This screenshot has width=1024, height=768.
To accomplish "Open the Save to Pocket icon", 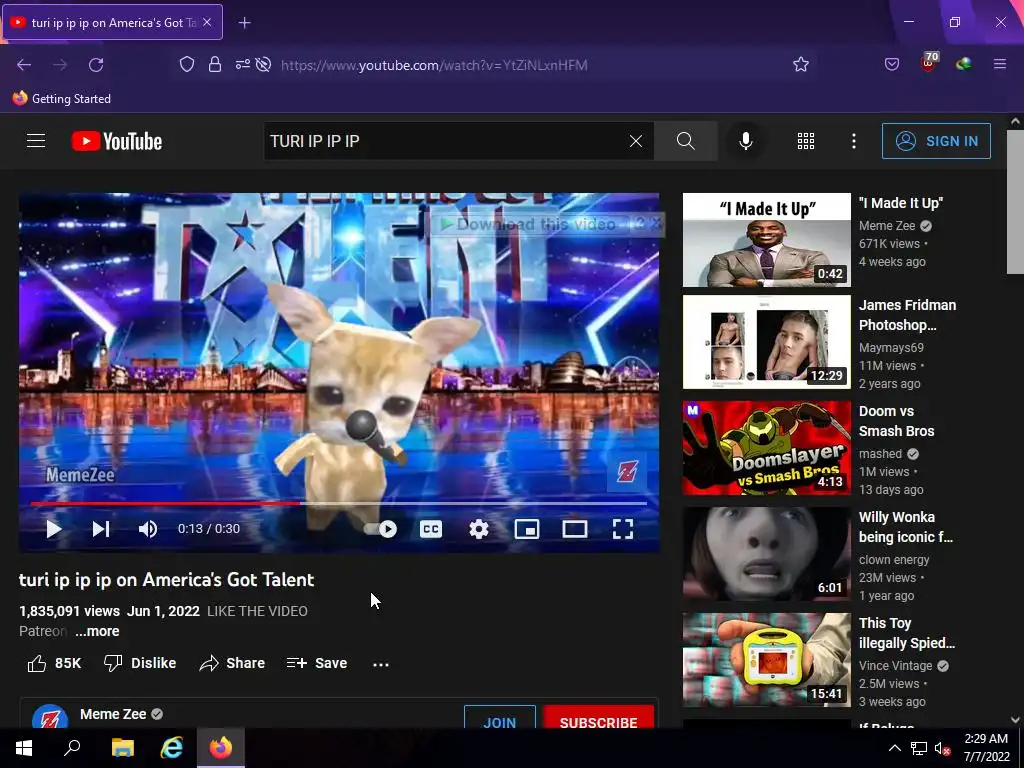I will [892, 65].
